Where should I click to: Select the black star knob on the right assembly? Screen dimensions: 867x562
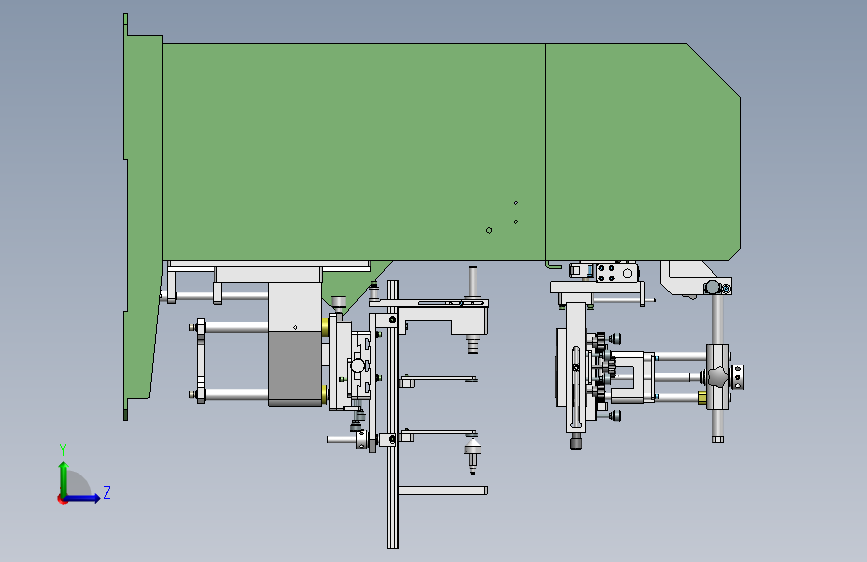[717, 377]
